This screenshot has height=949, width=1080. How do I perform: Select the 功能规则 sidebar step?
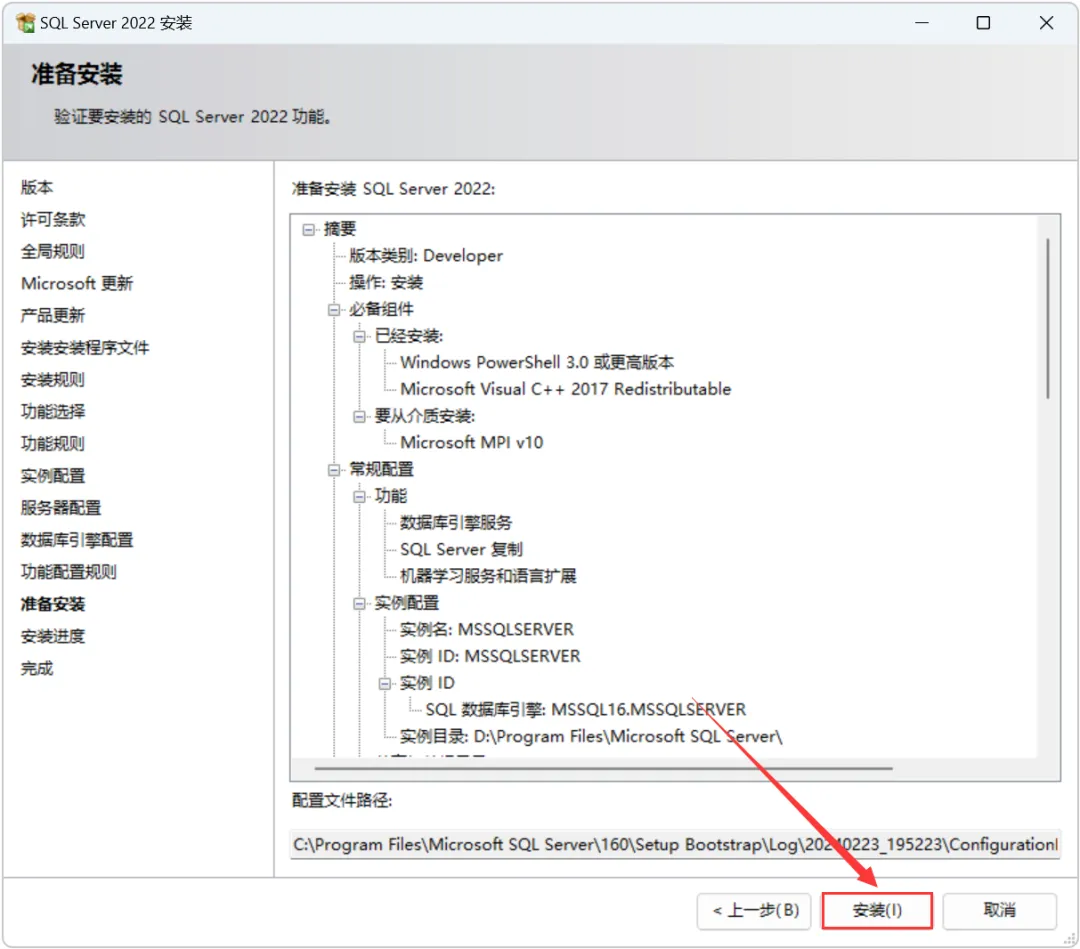click(52, 444)
